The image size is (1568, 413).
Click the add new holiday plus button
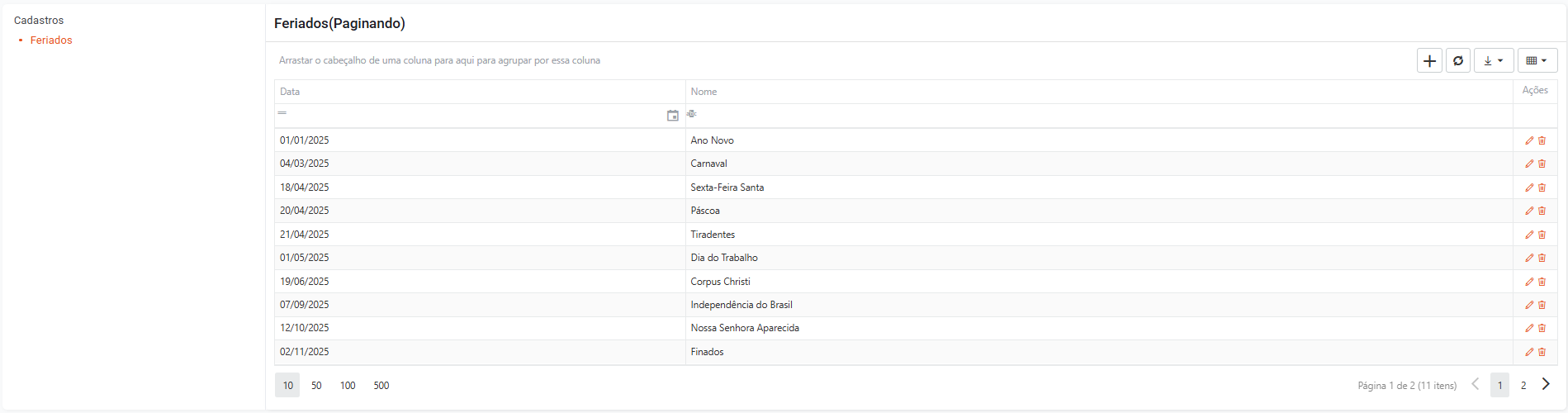point(1429,60)
